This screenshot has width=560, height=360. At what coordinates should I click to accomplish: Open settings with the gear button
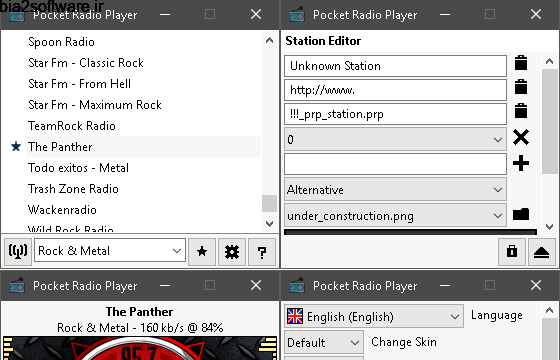[232, 252]
